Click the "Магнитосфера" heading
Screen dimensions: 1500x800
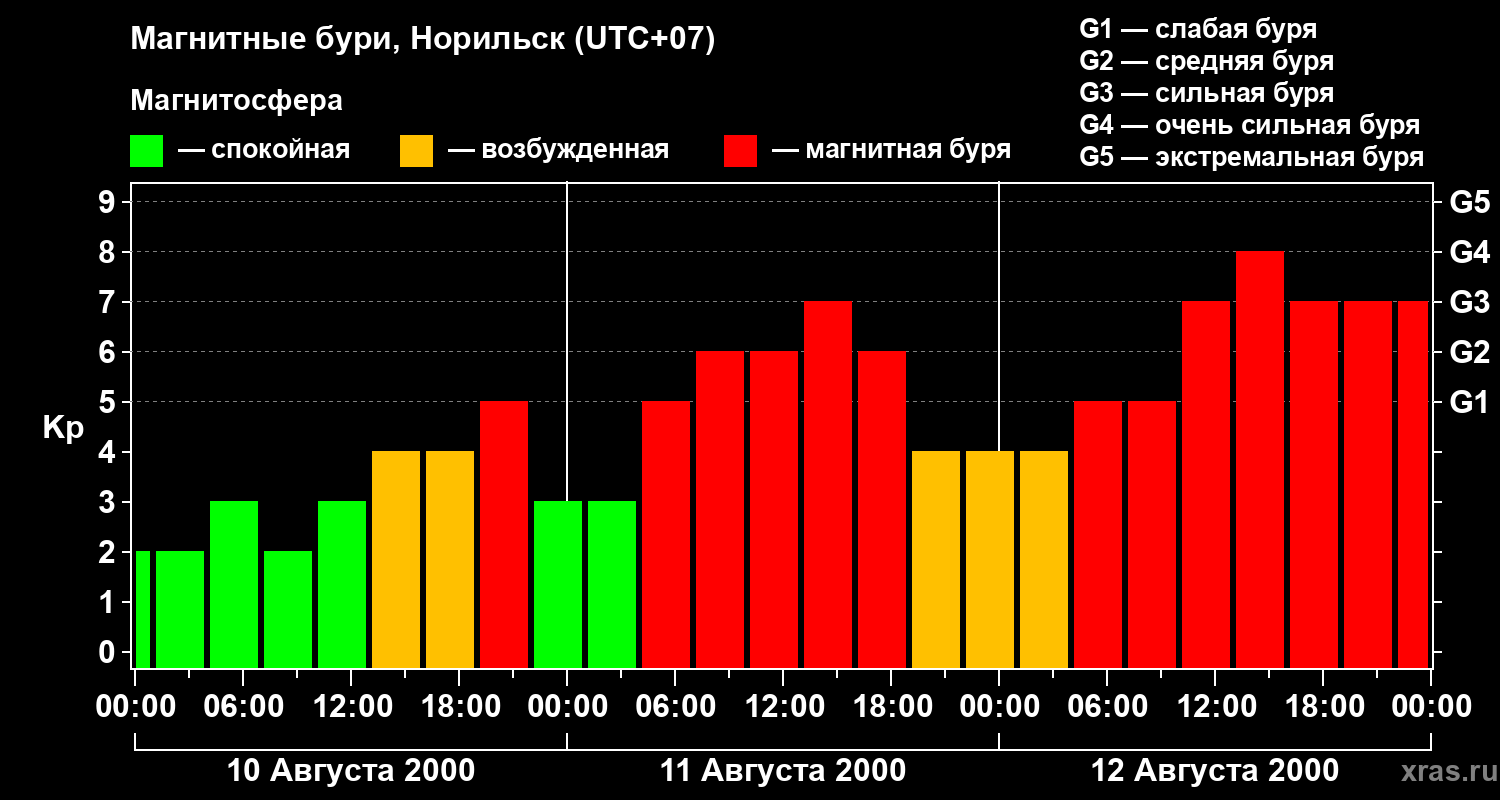[236, 101]
